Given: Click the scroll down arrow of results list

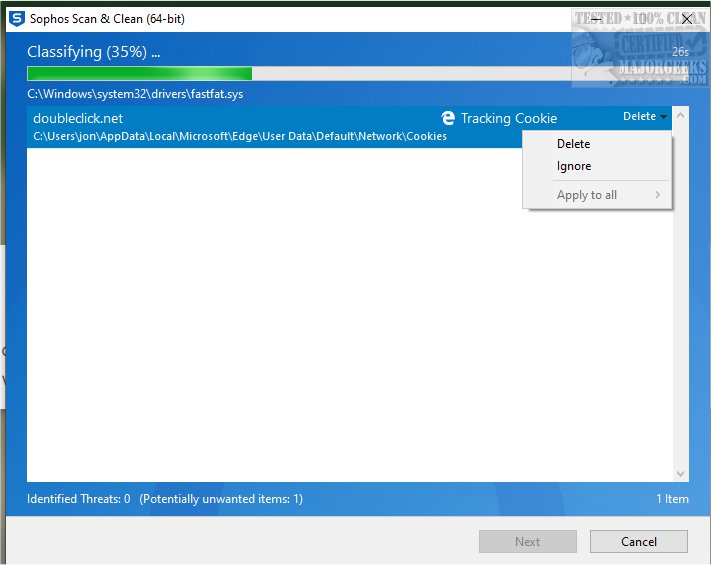Looking at the screenshot, I should (x=680, y=473).
